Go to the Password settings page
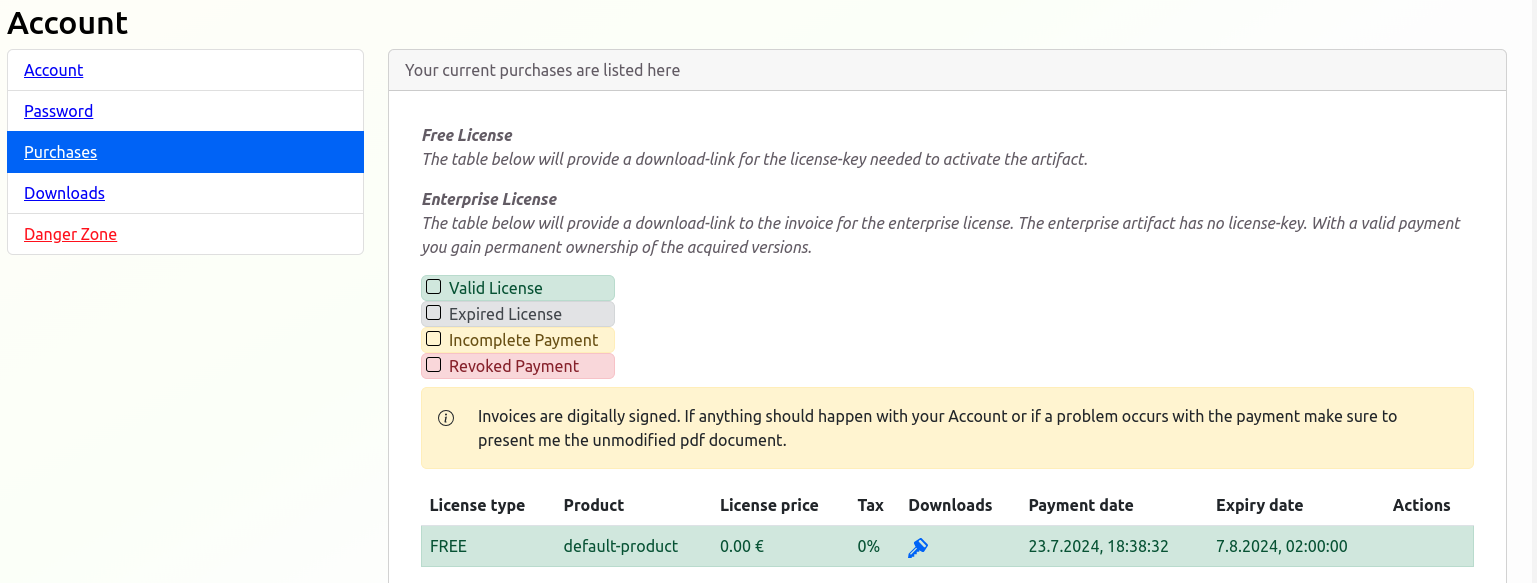This screenshot has width=1537, height=583. (58, 111)
